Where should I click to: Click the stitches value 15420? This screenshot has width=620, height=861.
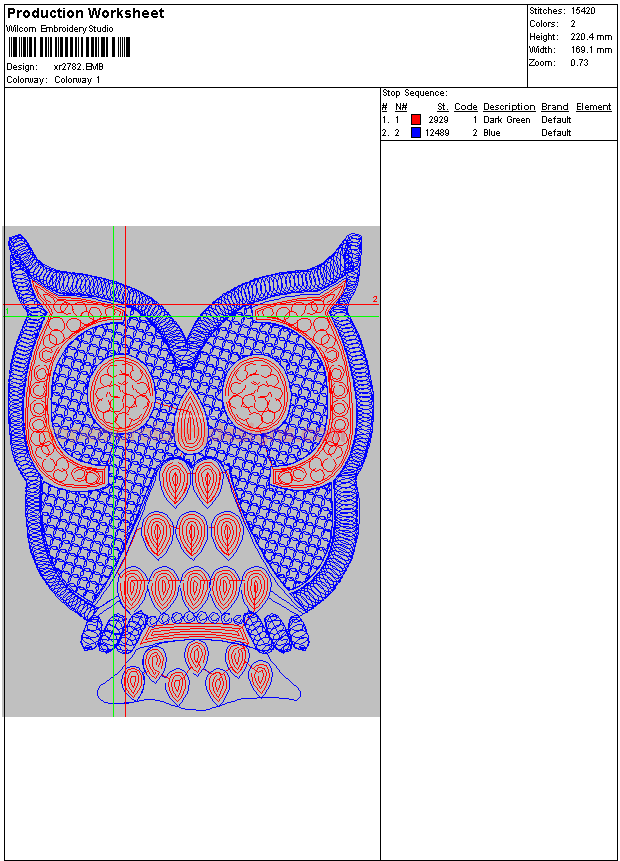coord(583,10)
